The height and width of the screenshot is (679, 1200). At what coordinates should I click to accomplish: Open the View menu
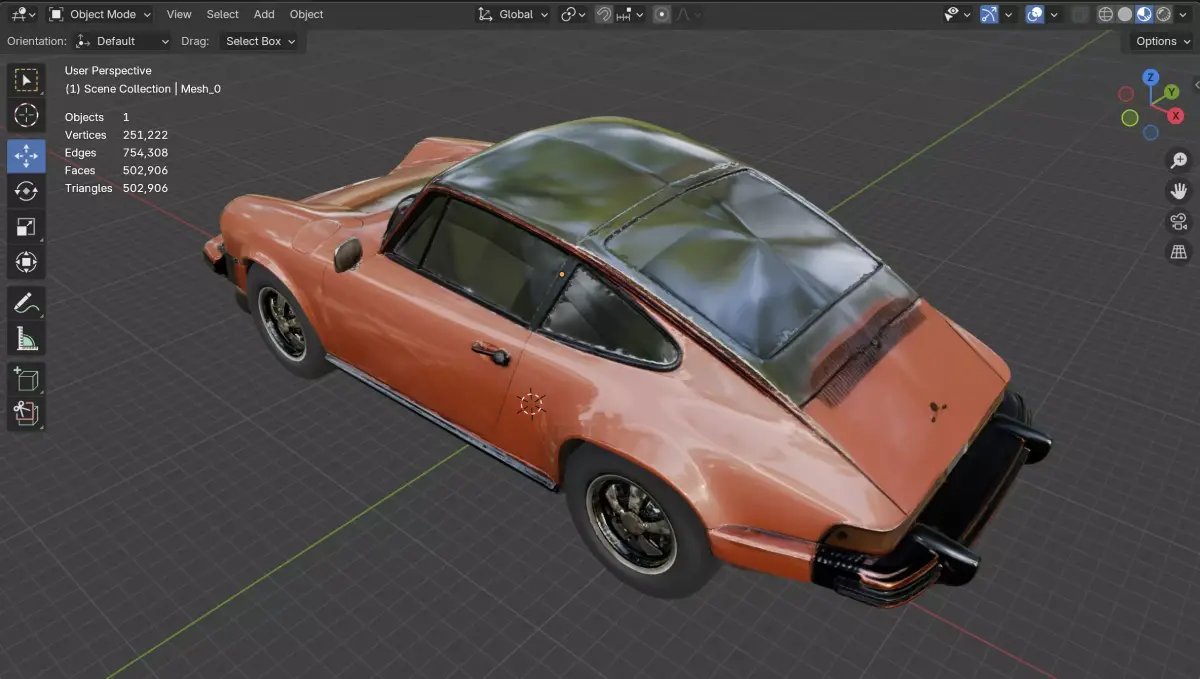[x=179, y=14]
